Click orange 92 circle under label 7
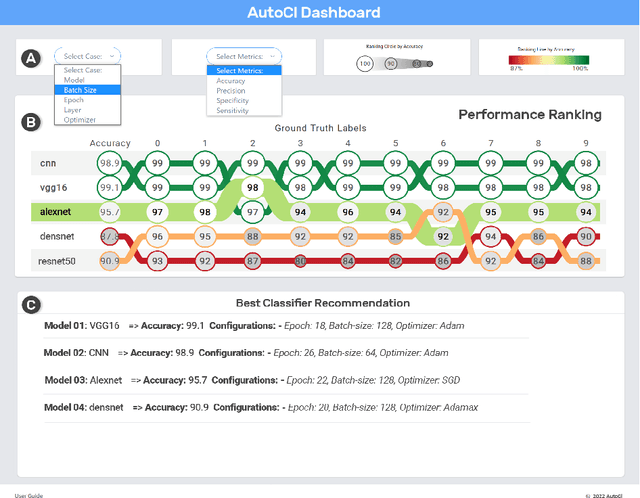Screen dimensions: 640x498 [x=491, y=261]
